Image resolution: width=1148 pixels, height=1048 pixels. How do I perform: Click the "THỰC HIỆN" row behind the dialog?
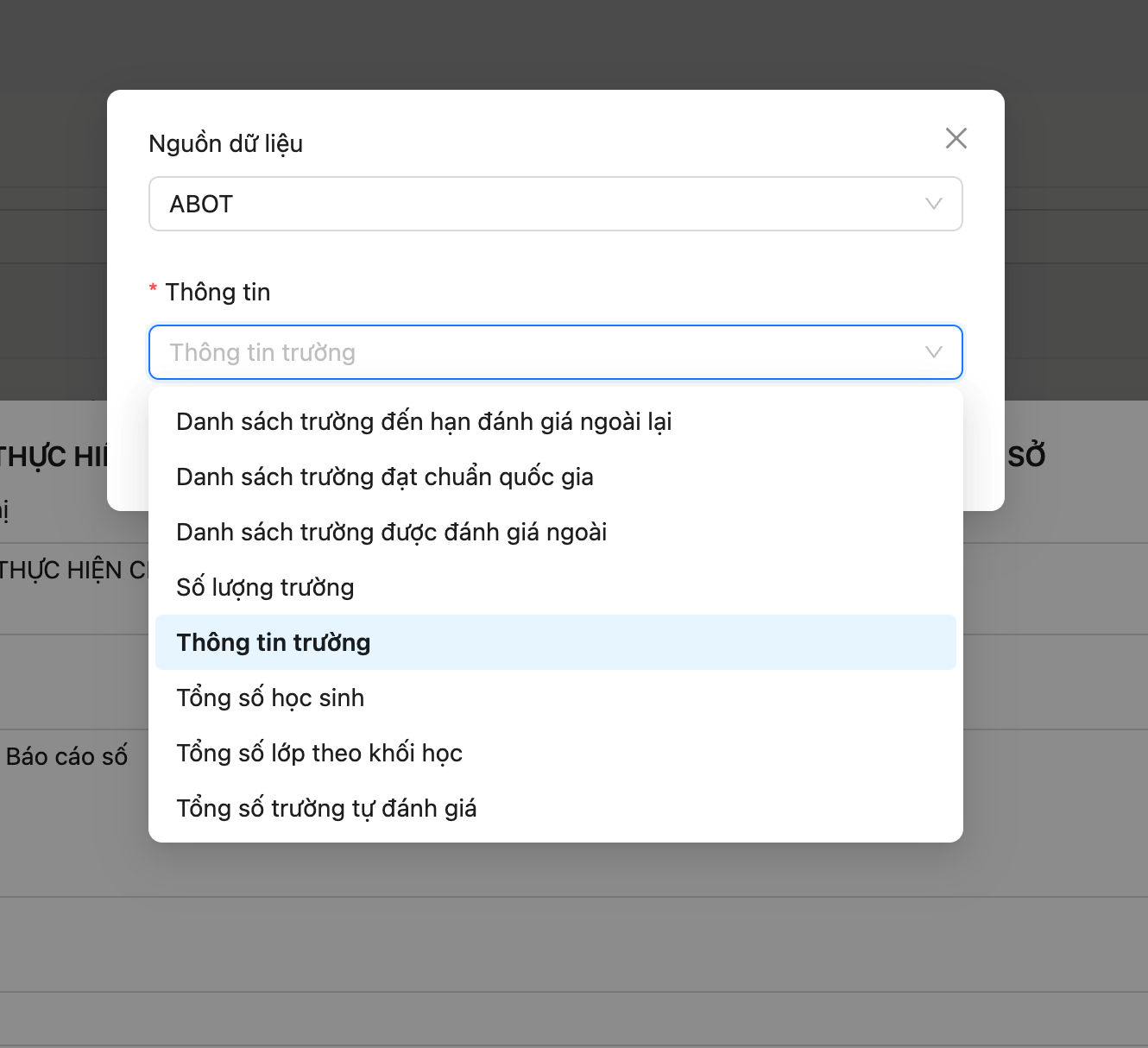(x=73, y=570)
